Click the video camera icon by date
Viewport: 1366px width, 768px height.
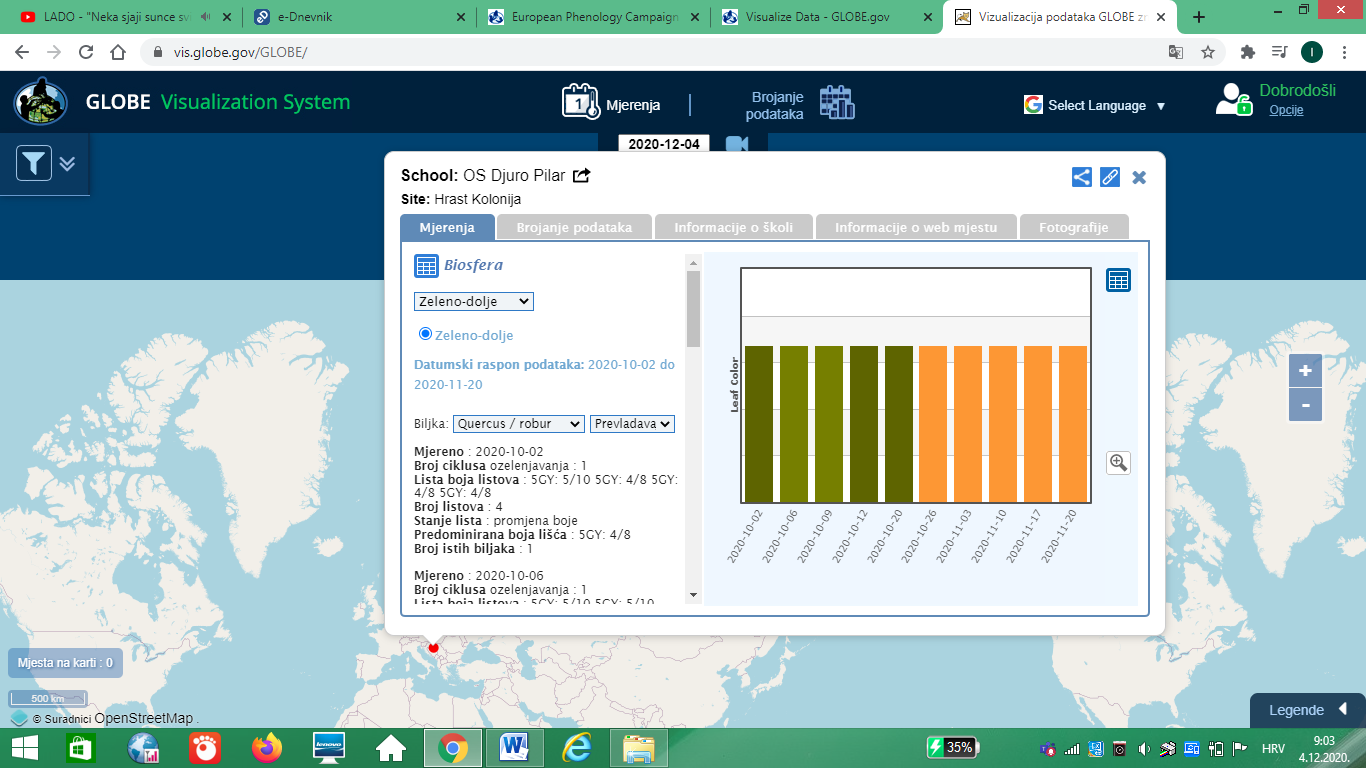point(737,144)
